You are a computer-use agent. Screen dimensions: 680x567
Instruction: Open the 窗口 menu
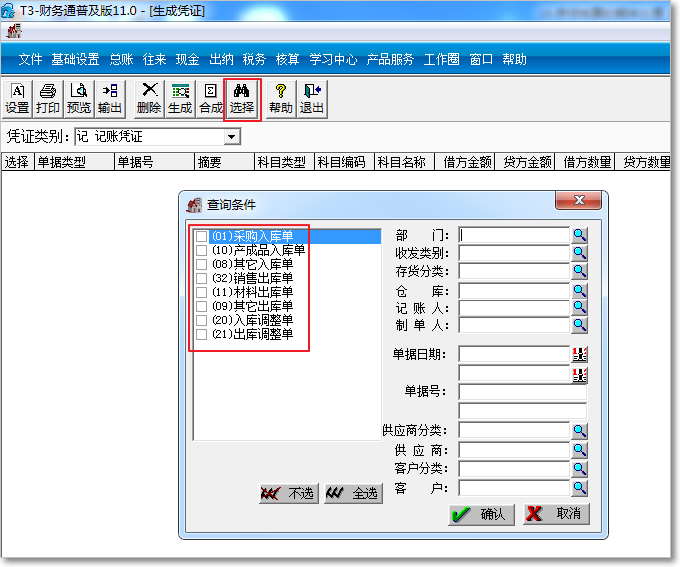click(x=481, y=59)
